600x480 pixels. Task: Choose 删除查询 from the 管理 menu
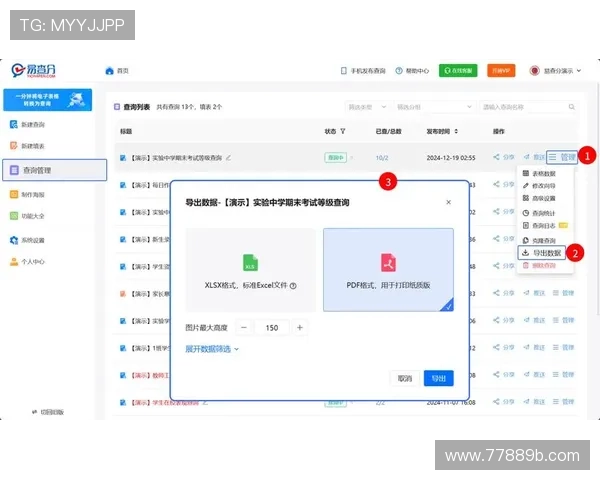coord(539,265)
